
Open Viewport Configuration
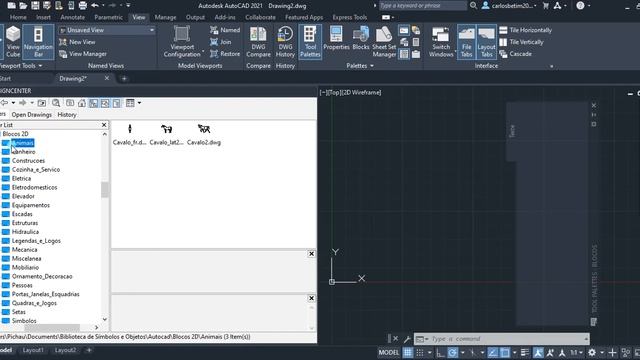182,42
